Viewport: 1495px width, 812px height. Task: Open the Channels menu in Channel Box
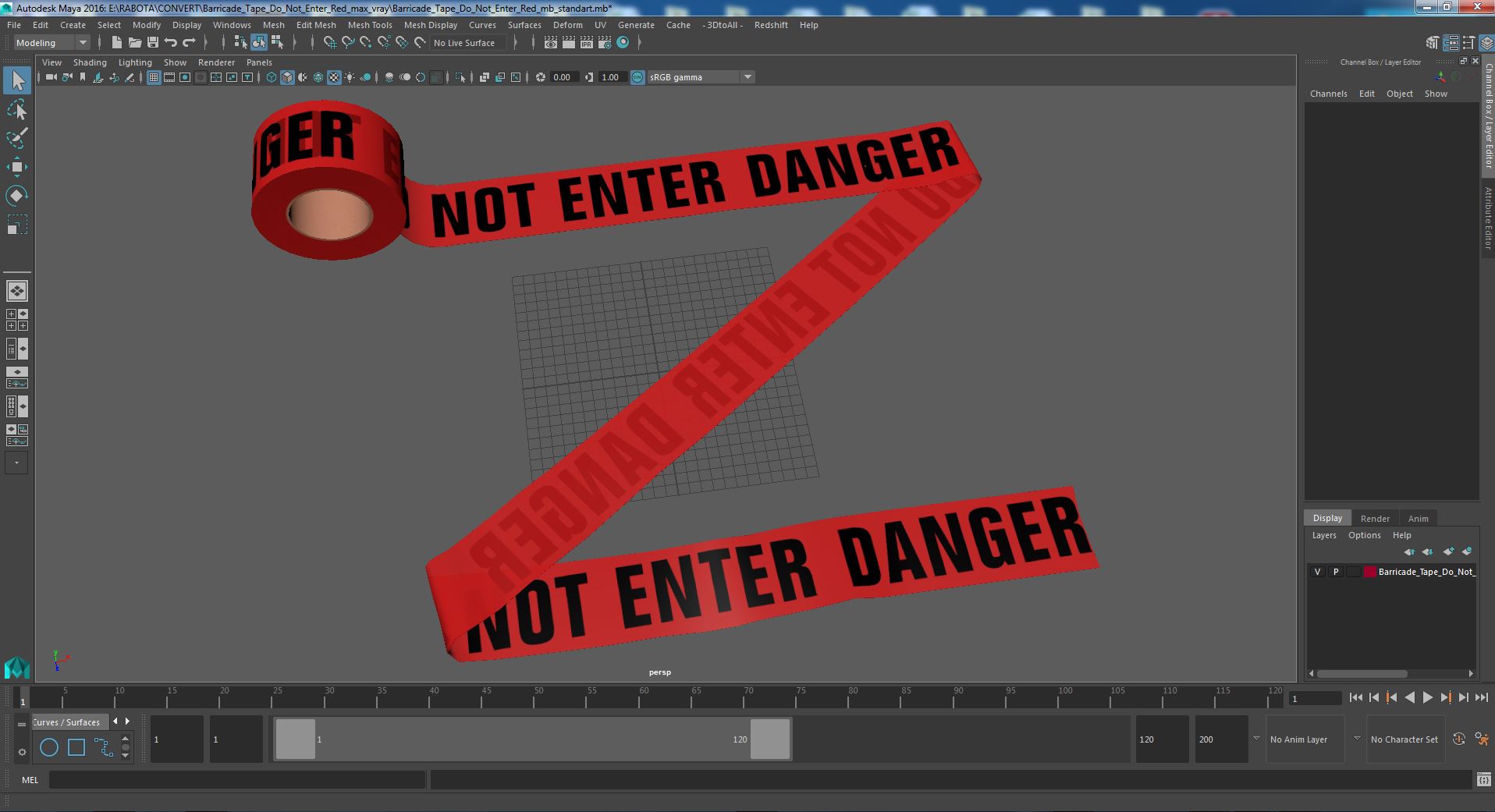(x=1328, y=94)
